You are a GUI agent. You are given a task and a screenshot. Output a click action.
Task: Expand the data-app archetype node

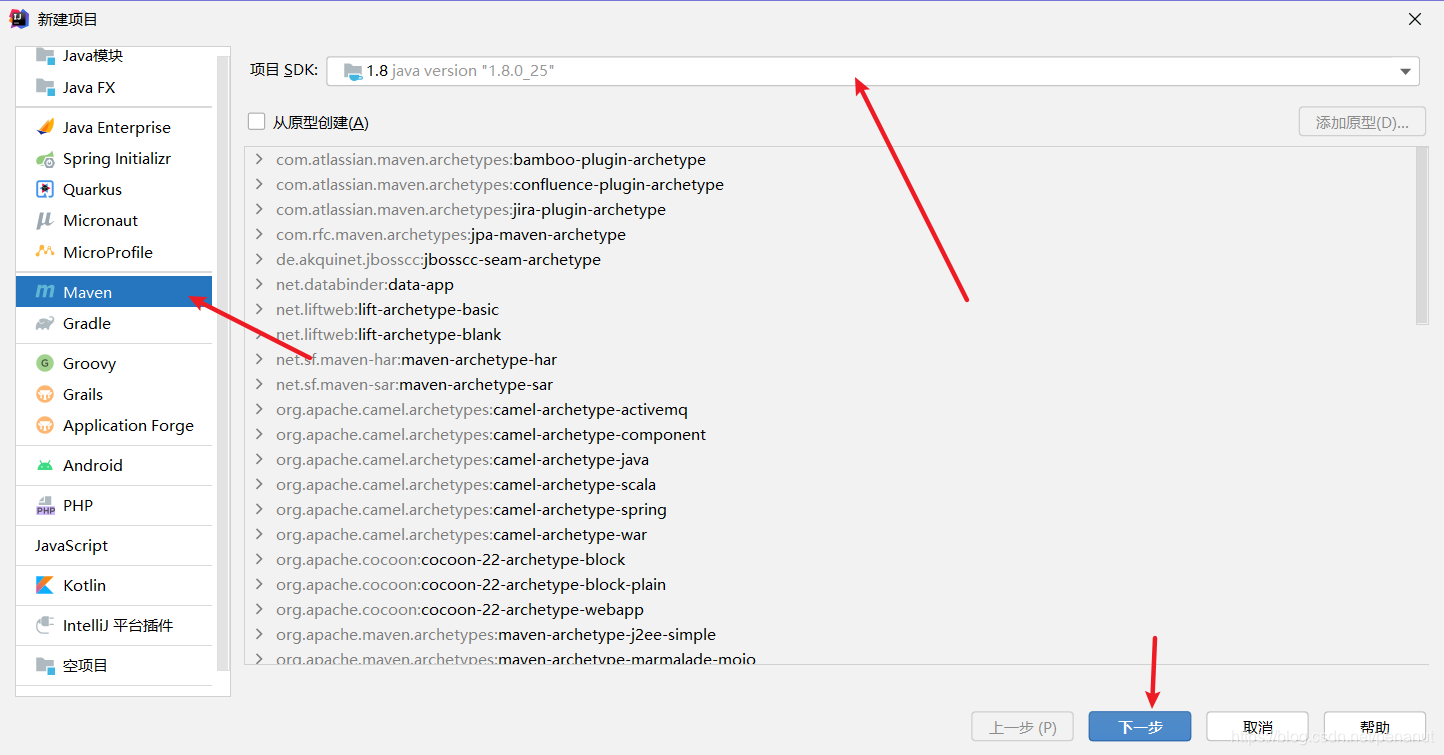tap(259, 284)
